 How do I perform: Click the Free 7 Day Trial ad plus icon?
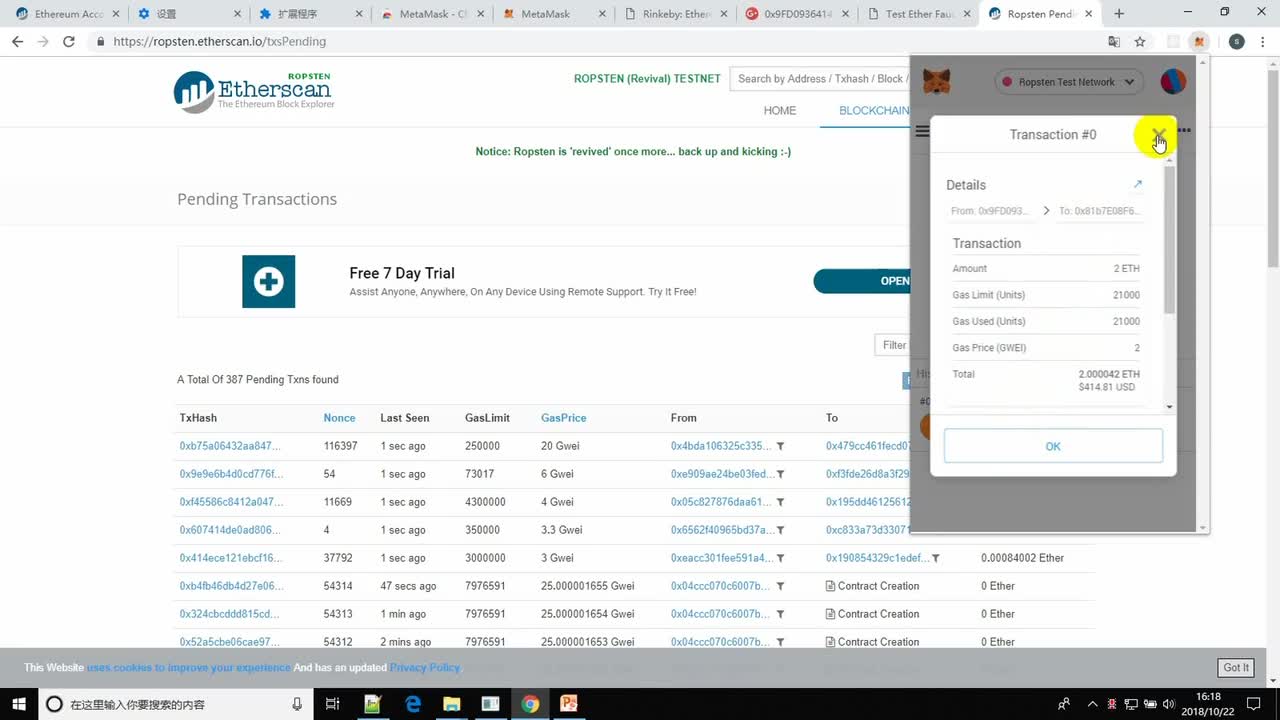268,281
